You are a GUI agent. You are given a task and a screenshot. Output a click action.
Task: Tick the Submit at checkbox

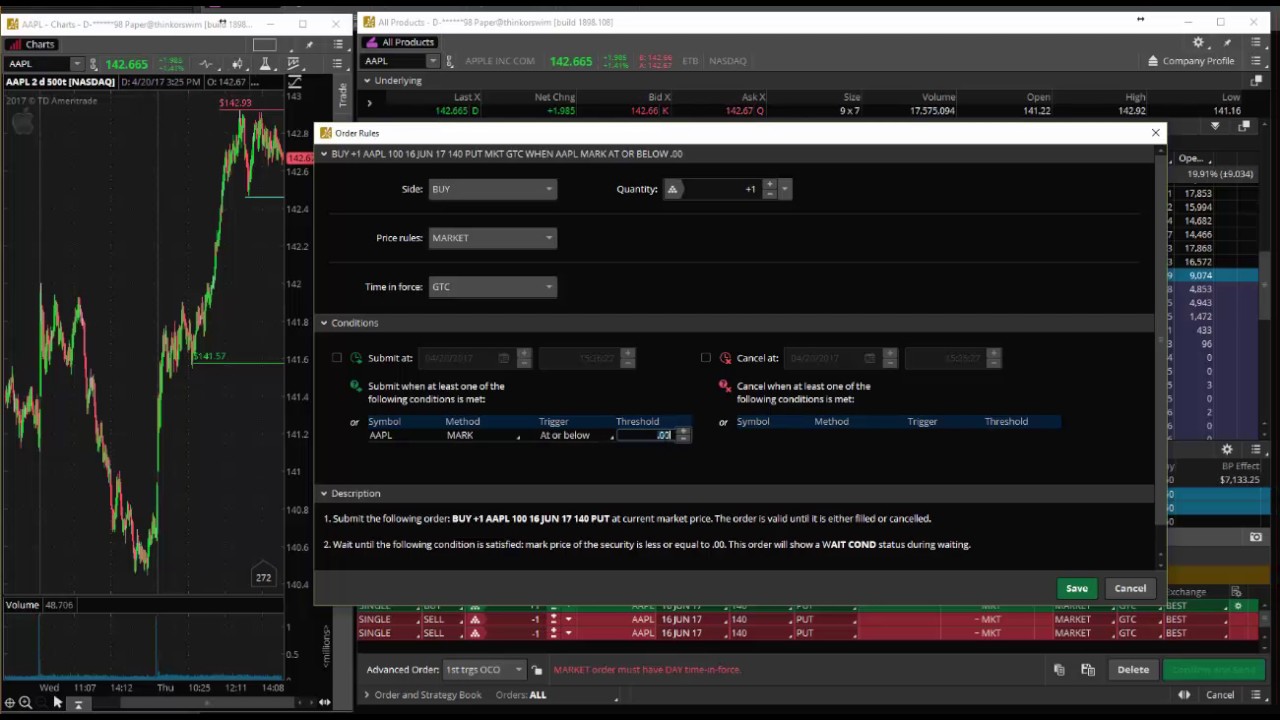pyautogui.click(x=337, y=358)
